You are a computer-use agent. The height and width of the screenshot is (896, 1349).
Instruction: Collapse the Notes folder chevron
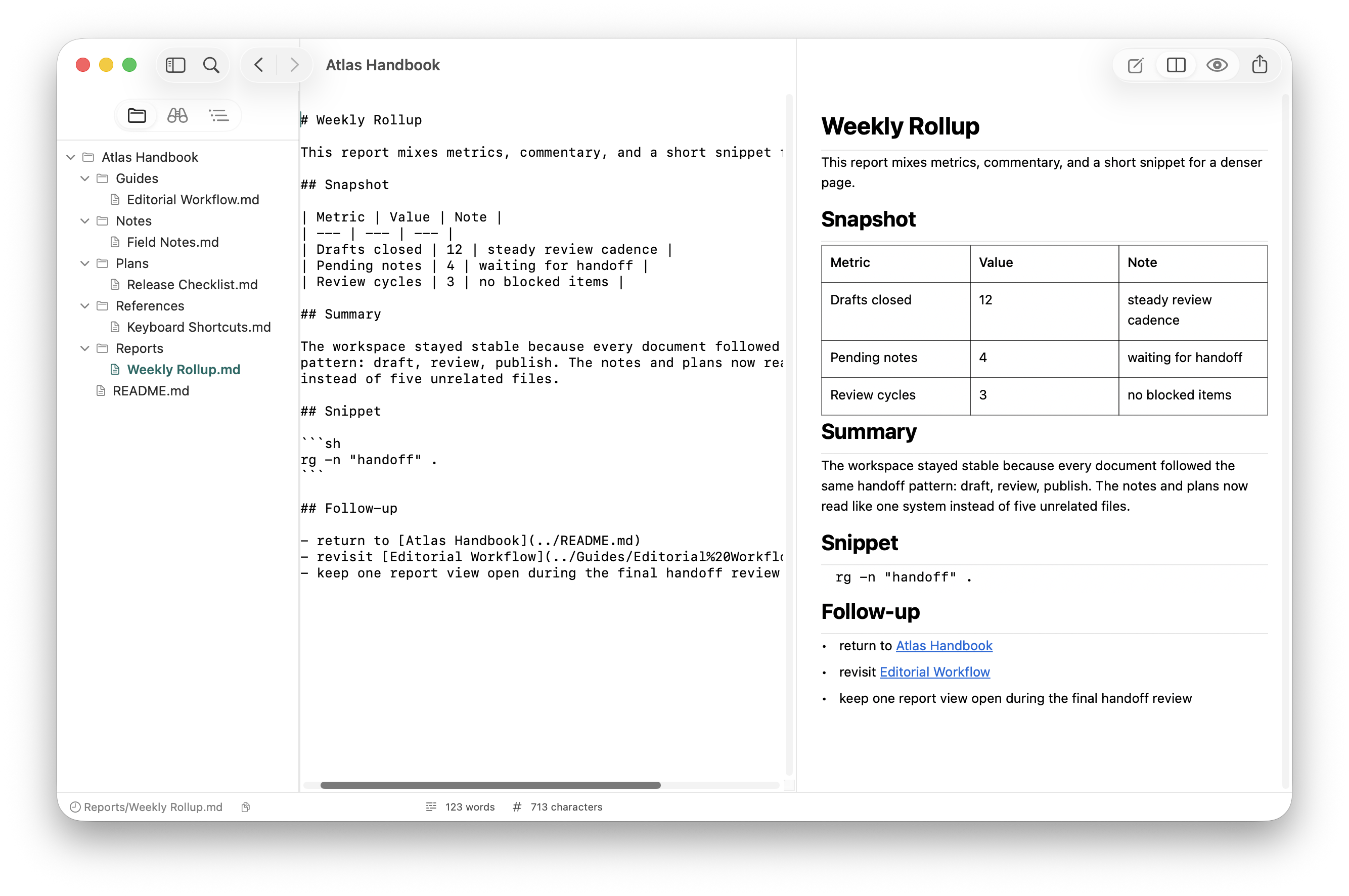coord(84,220)
